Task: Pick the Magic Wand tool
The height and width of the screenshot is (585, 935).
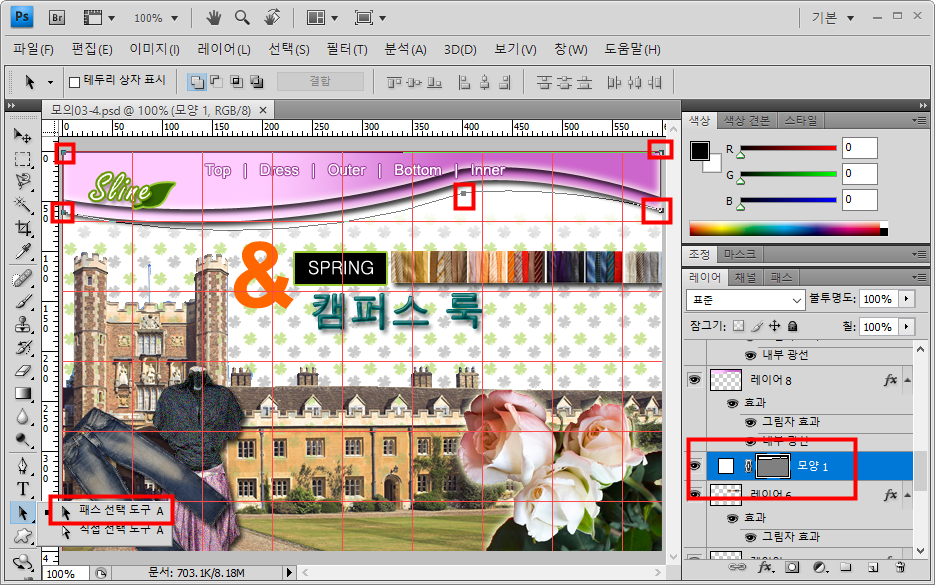Action: pyautogui.click(x=23, y=204)
